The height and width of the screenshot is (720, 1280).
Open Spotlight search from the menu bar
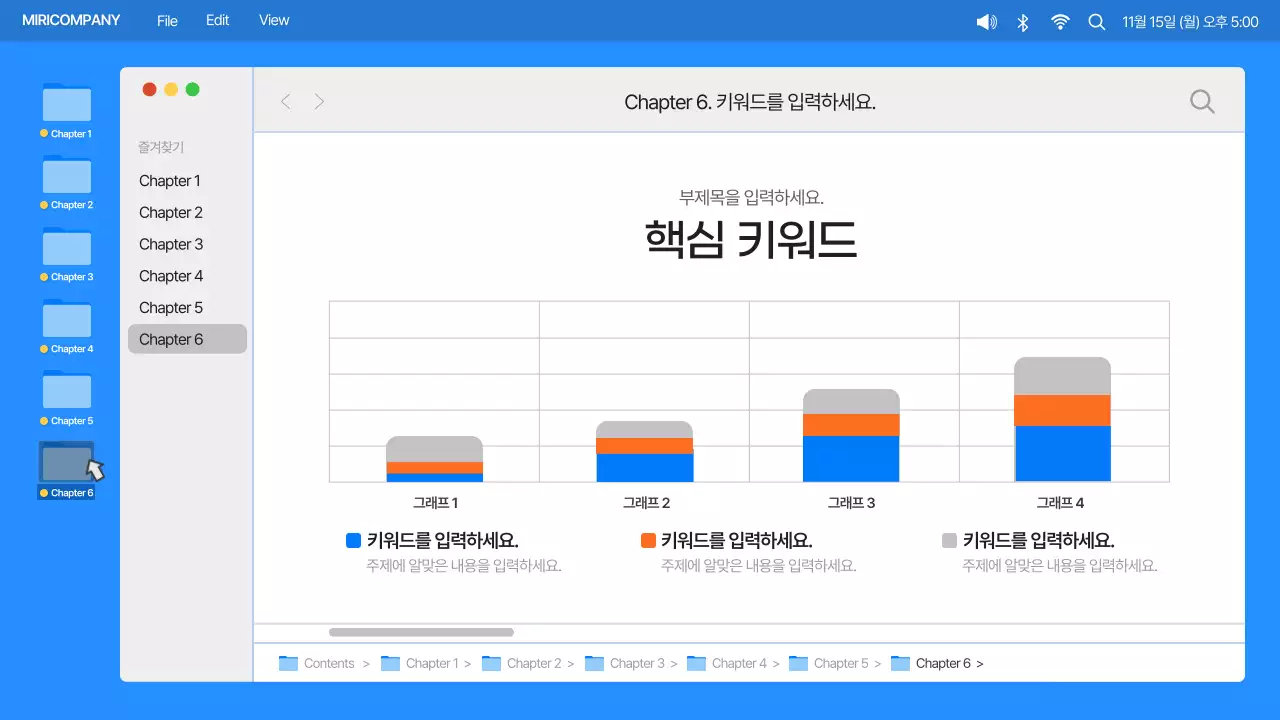coord(1096,20)
